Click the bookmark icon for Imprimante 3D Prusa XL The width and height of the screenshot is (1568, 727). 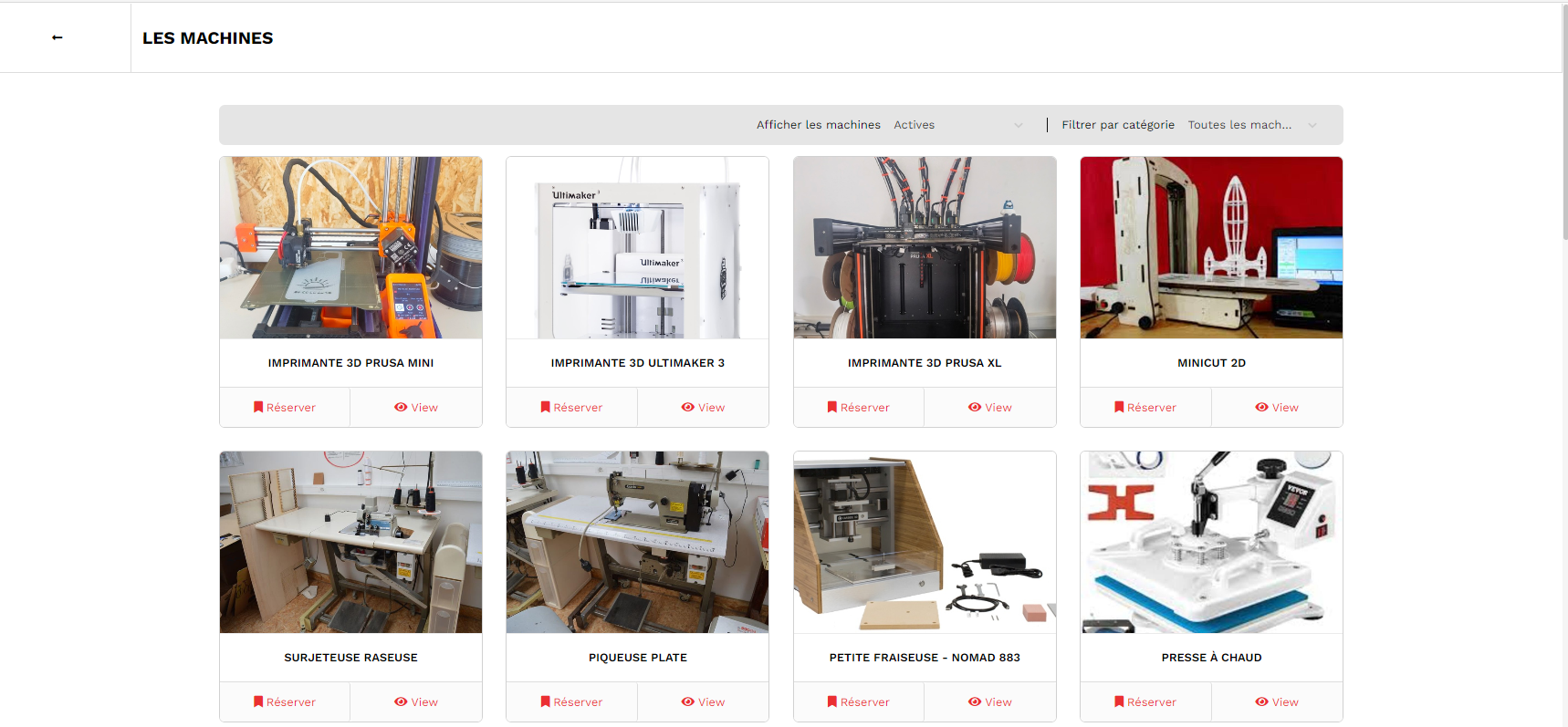(832, 407)
